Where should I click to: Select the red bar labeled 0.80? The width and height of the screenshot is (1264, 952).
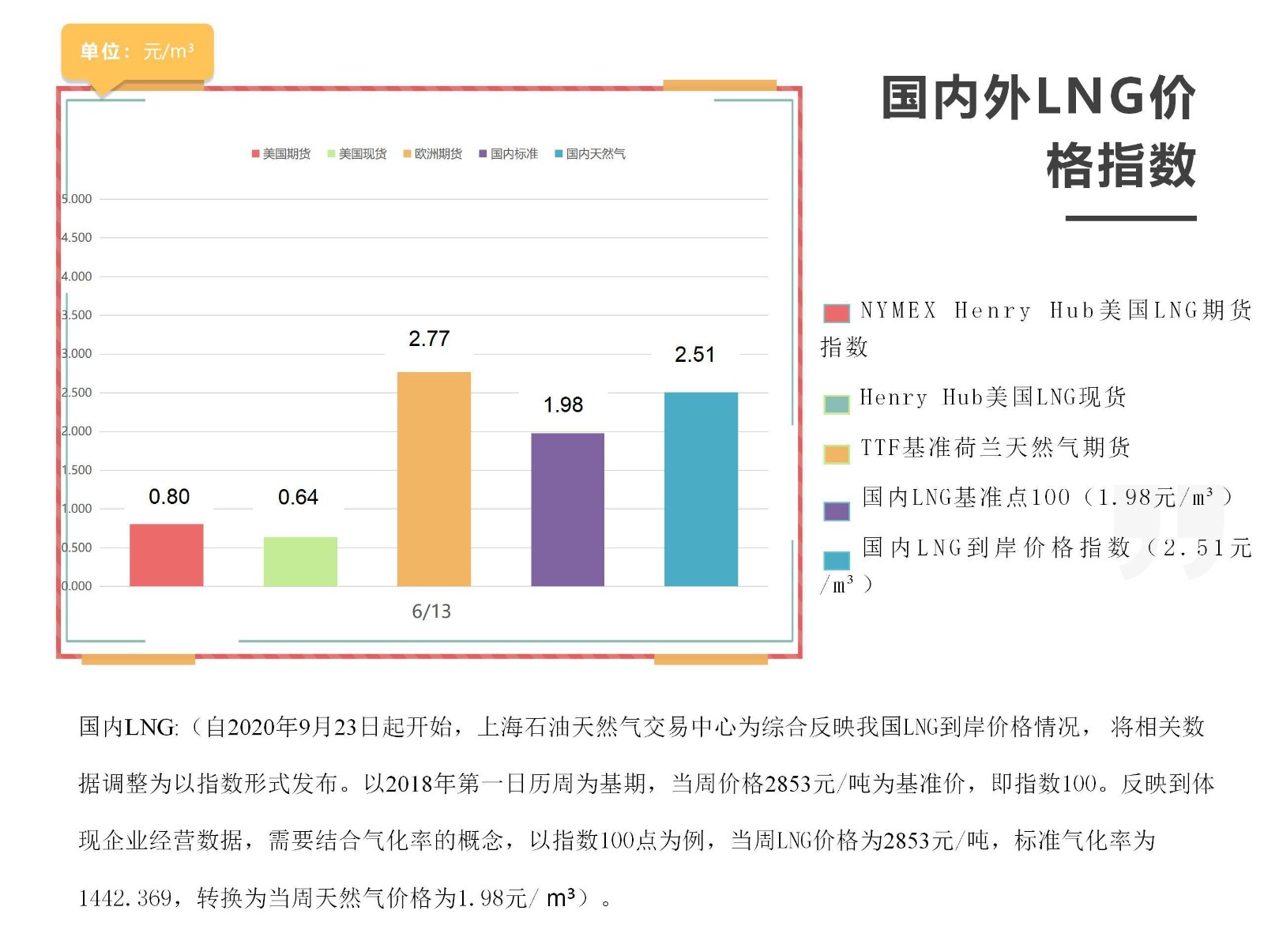click(167, 555)
